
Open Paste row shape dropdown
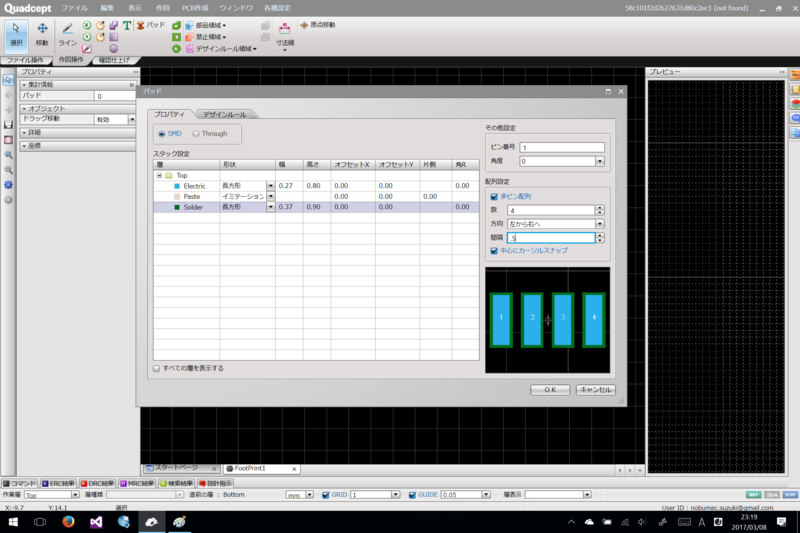pyautogui.click(x=270, y=196)
